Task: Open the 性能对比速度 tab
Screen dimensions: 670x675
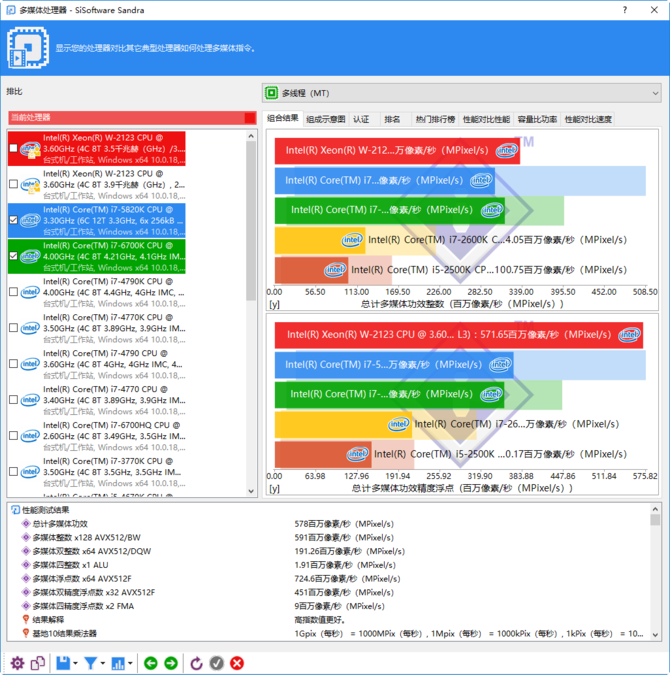Action: 588,119
